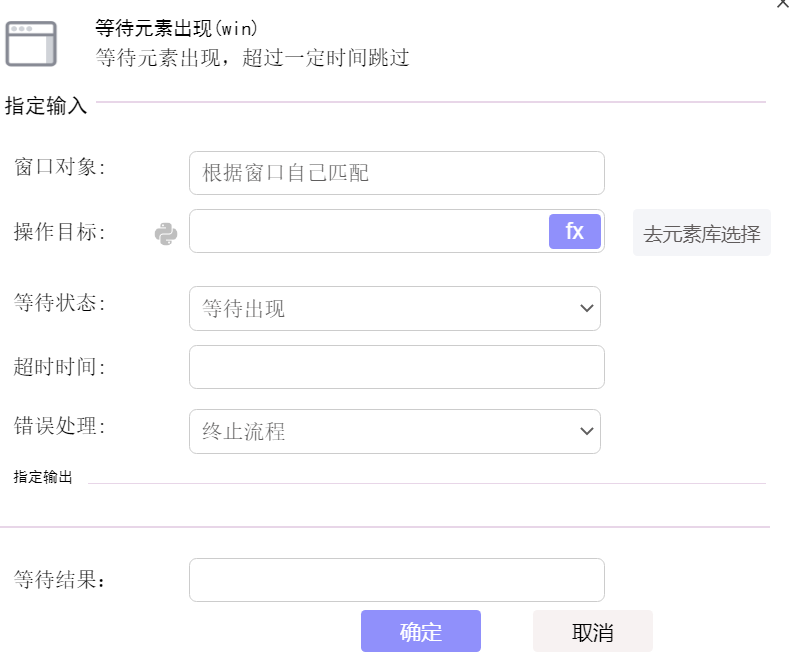Screen dimensions: 799x670
Task: Click the chevron arrow in 等待出现 box
Action: pos(587,308)
